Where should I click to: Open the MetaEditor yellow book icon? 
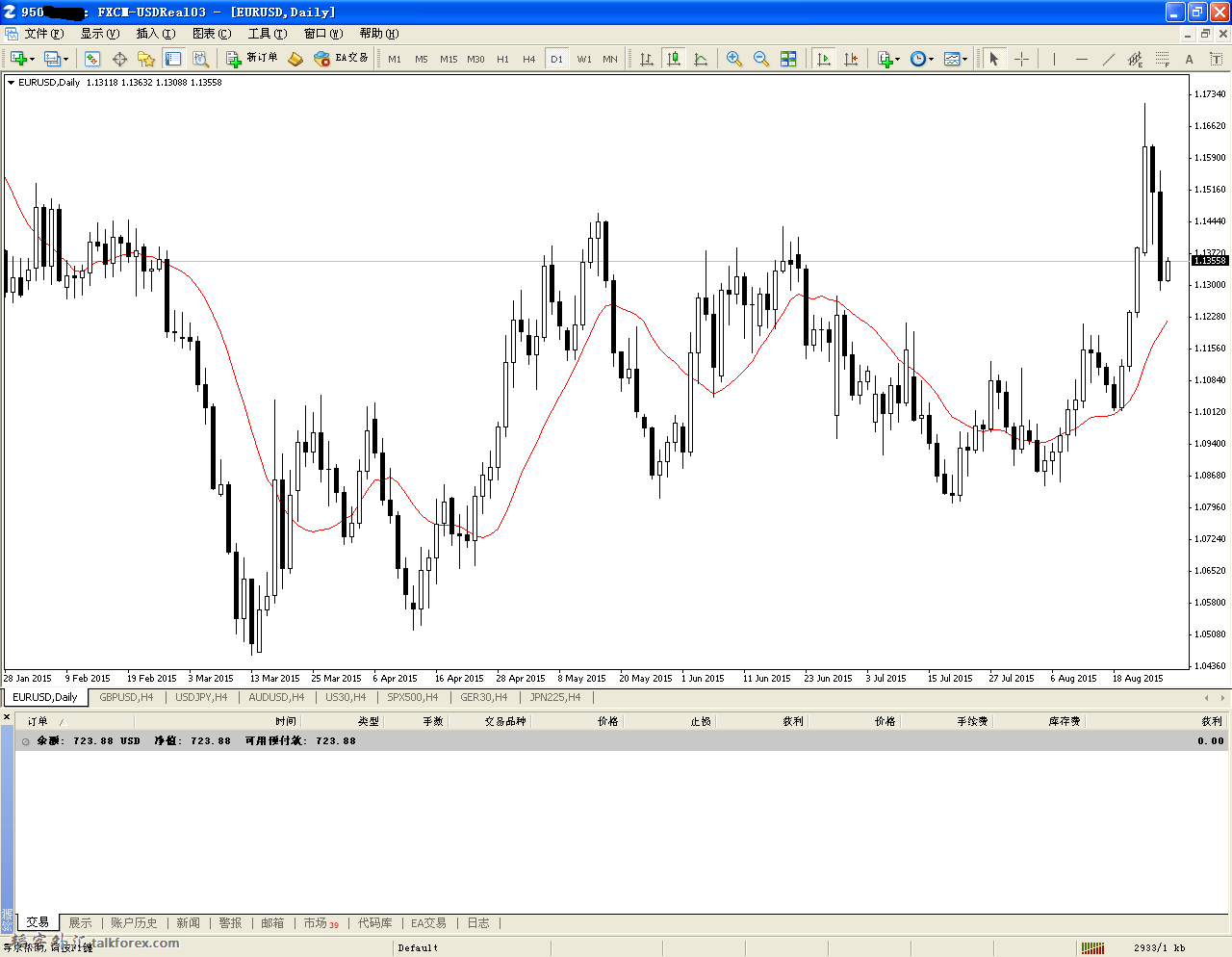pyautogui.click(x=295, y=59)
